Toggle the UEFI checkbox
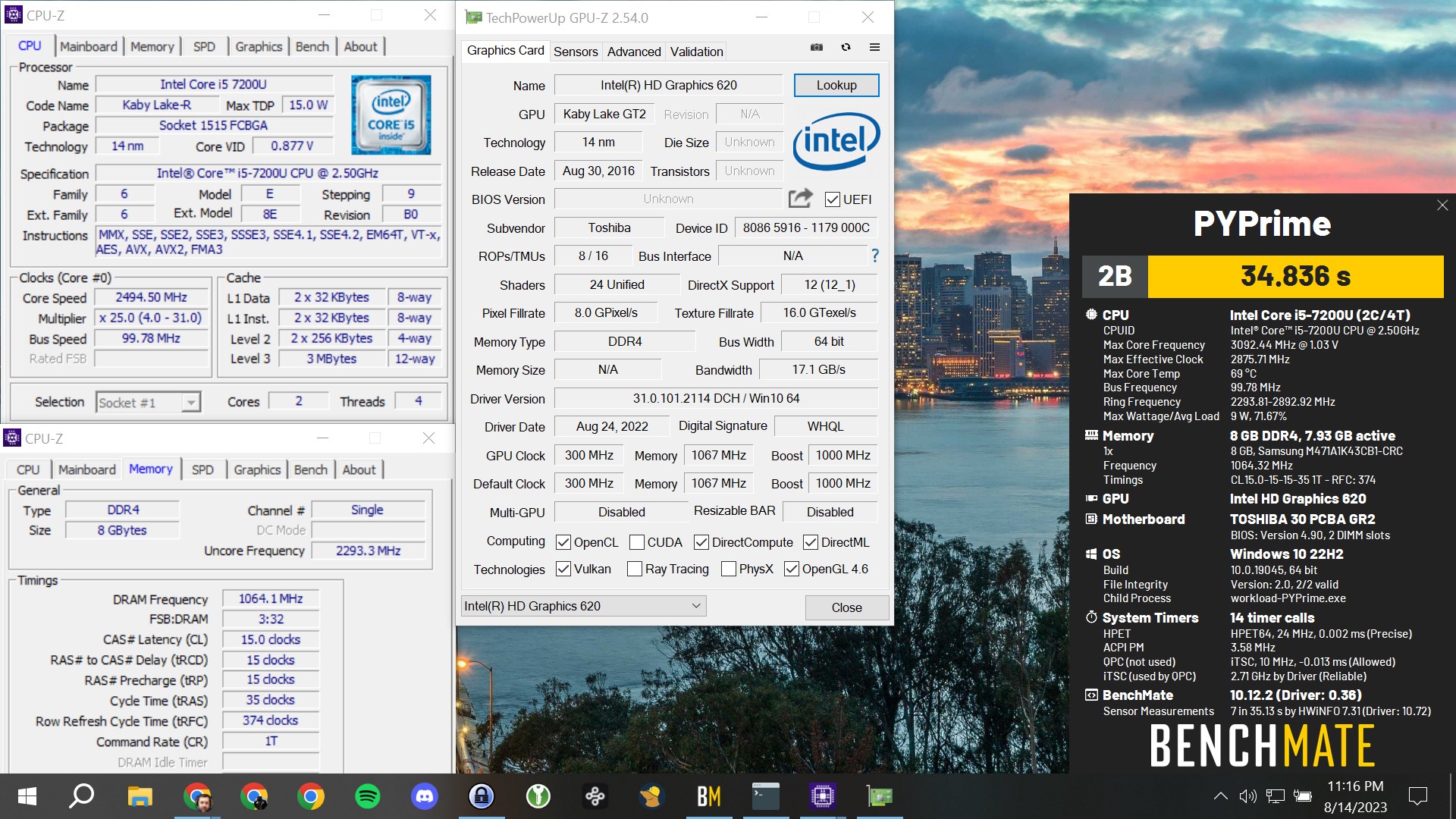Image resolution: width=1456 pixels, height=819 pixels. 833,199
